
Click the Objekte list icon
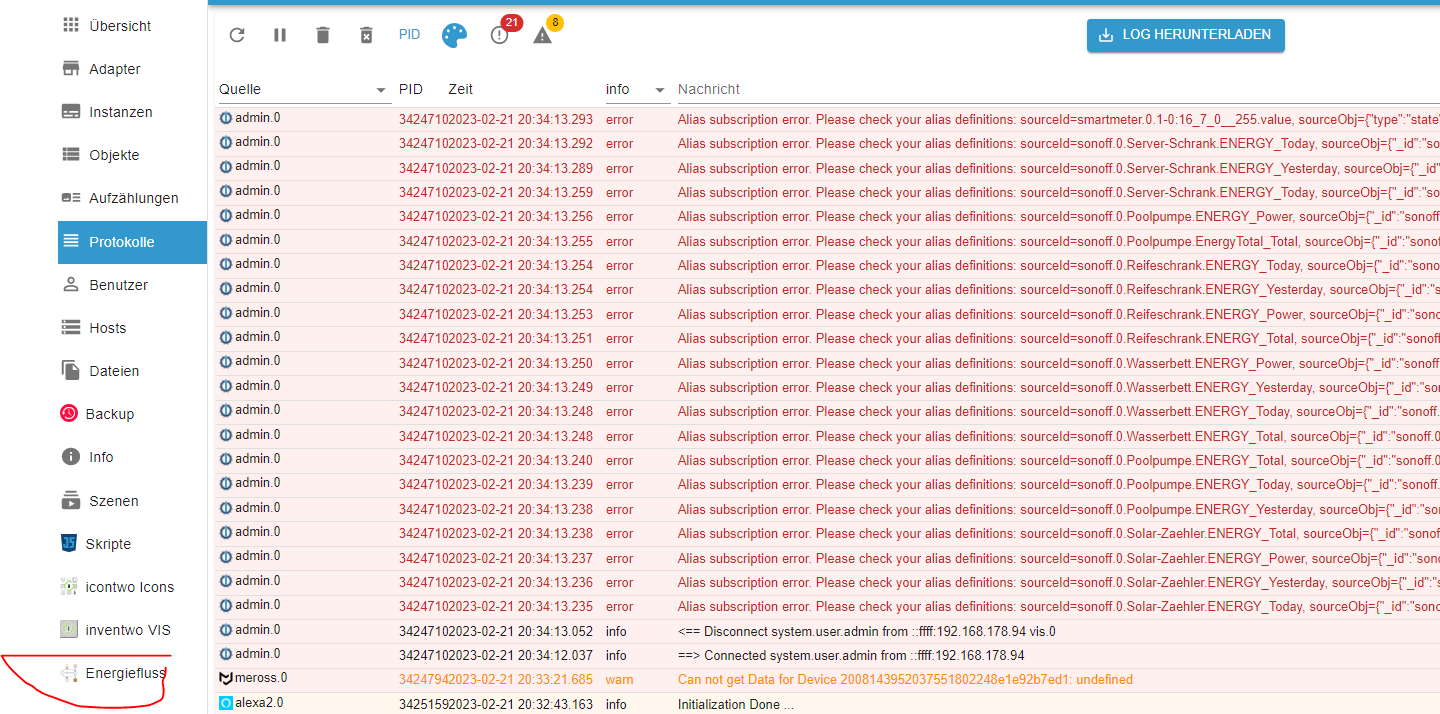click(71, 155)
